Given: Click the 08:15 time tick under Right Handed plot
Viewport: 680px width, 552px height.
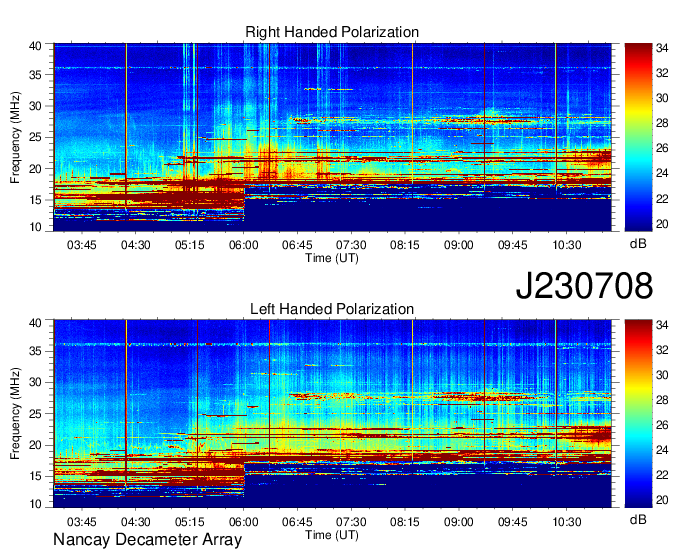Looking at the screenshot, I should pos(405,245).
